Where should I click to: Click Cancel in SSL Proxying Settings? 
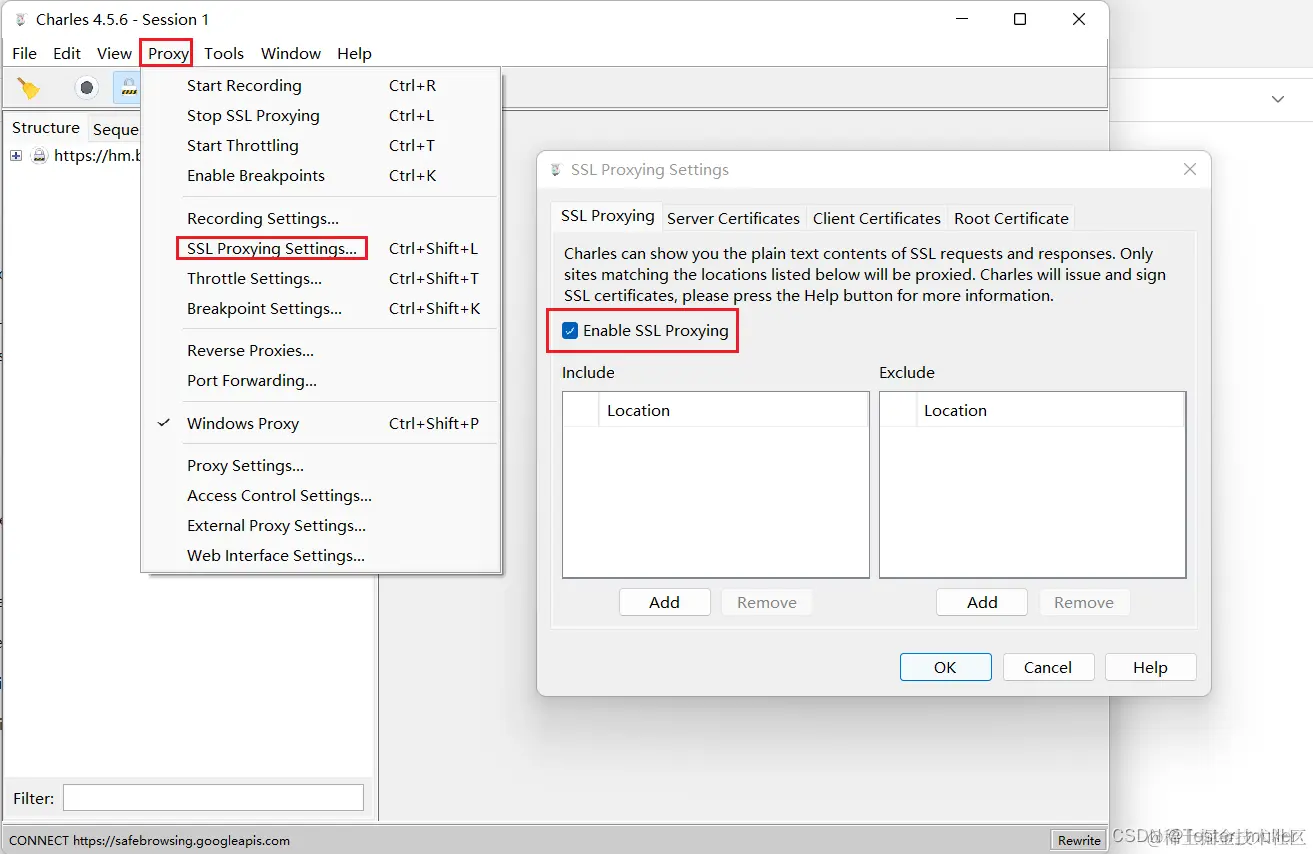pos(1048,667)
